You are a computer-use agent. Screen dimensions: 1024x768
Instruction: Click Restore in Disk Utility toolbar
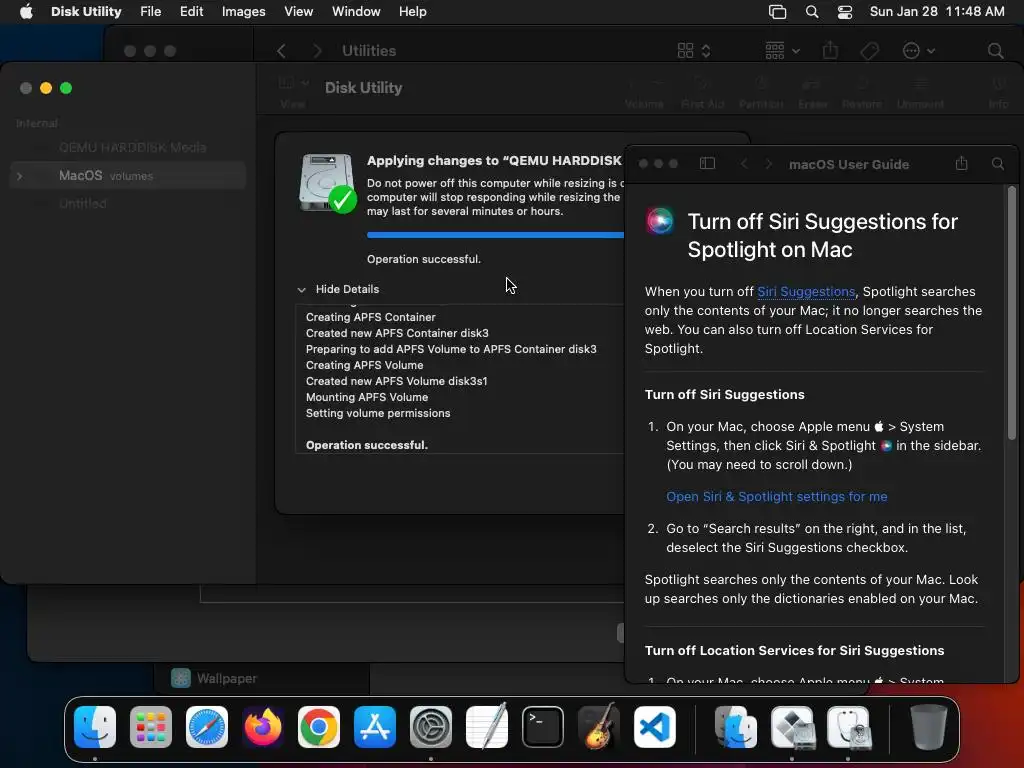point(862,93)
